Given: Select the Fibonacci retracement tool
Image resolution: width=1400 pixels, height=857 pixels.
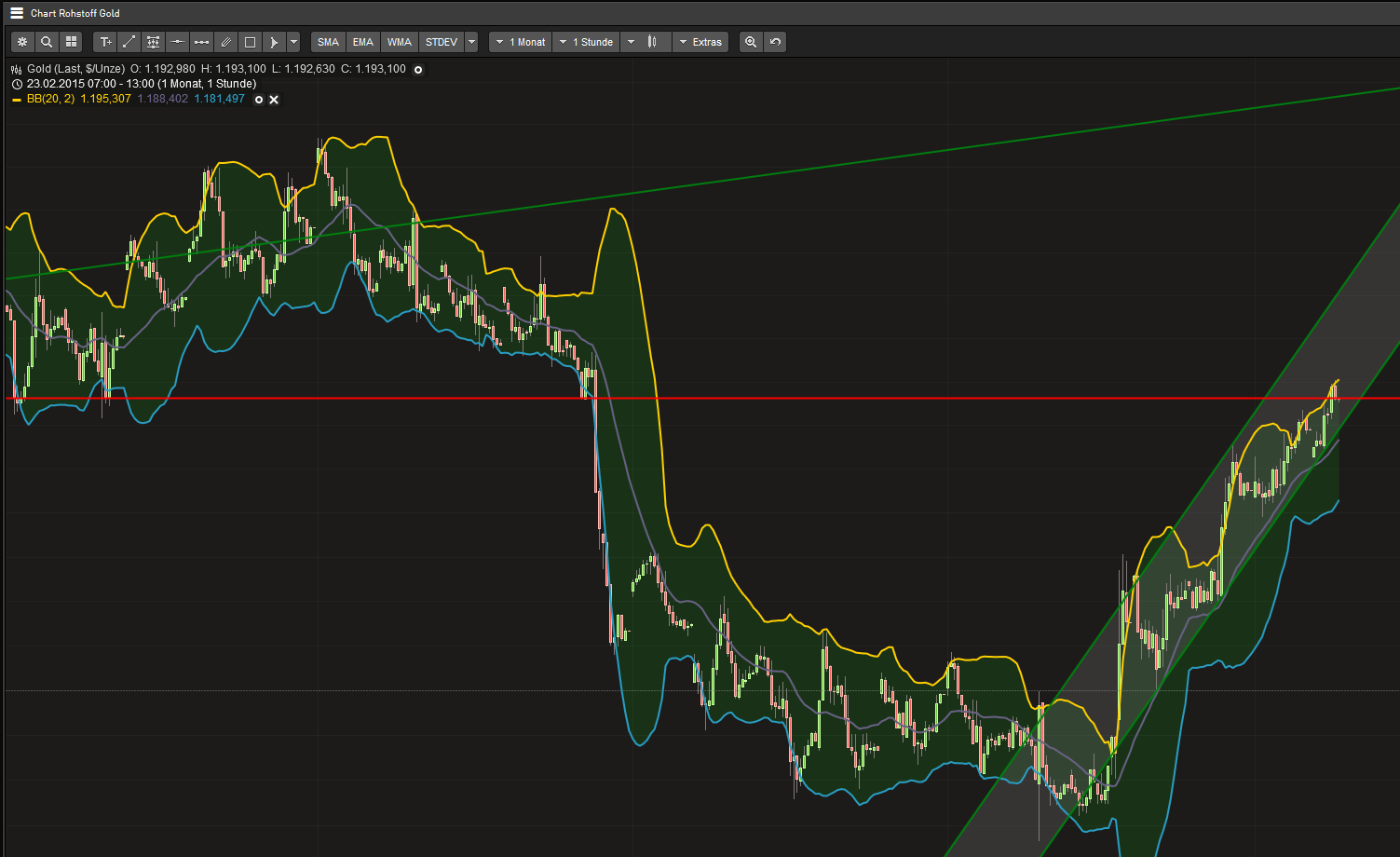Looking at the screenshot, I should (x=153, y=42).
